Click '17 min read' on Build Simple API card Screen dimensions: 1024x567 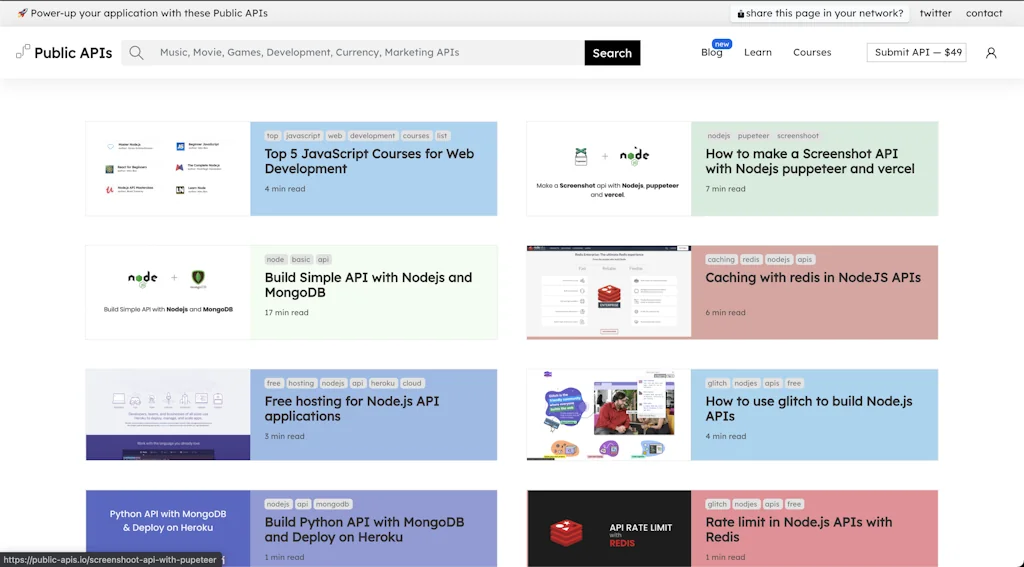[x=287, y=312]
